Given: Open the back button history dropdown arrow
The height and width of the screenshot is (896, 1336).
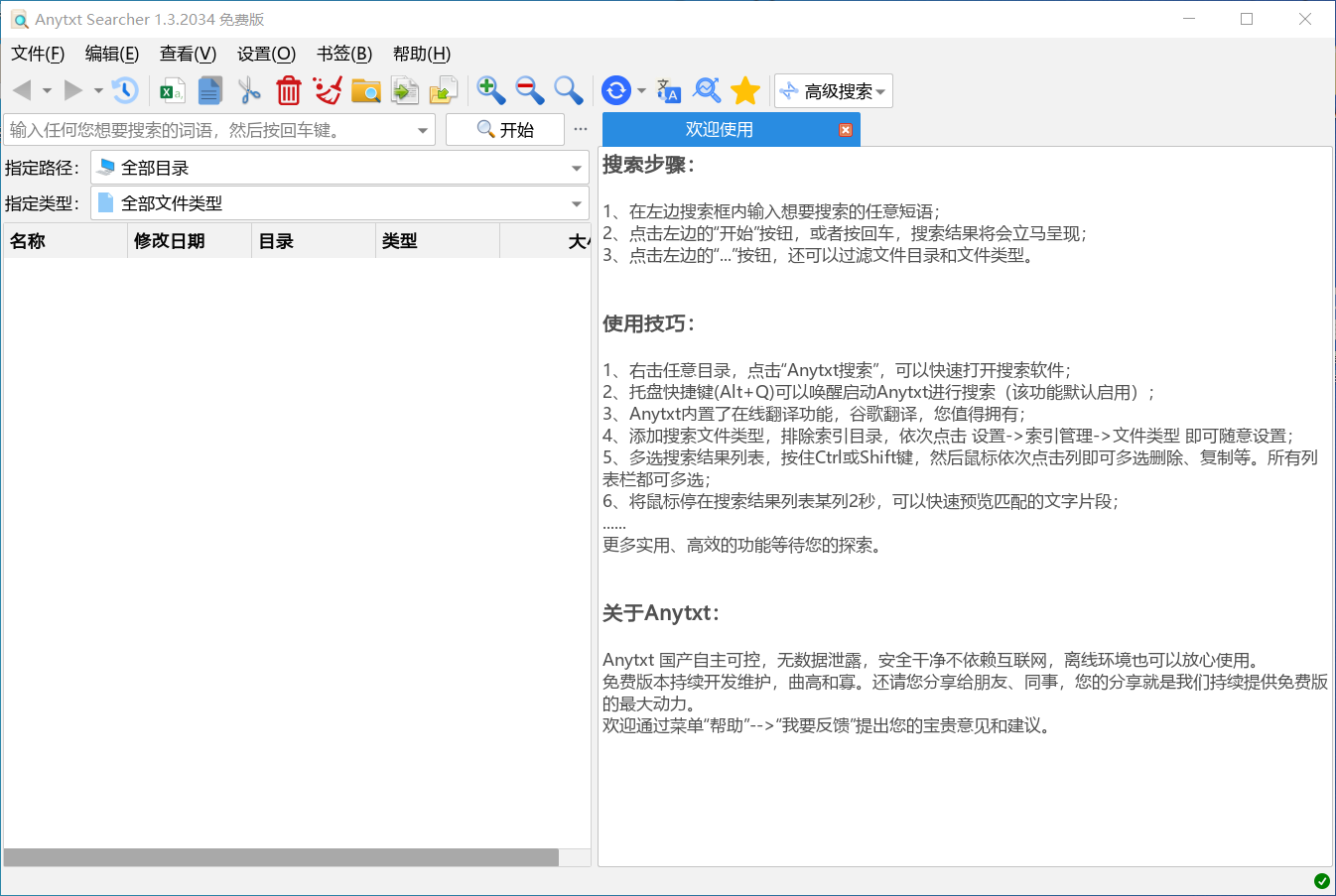Looking at the screenshot, I should click(47, 91).
